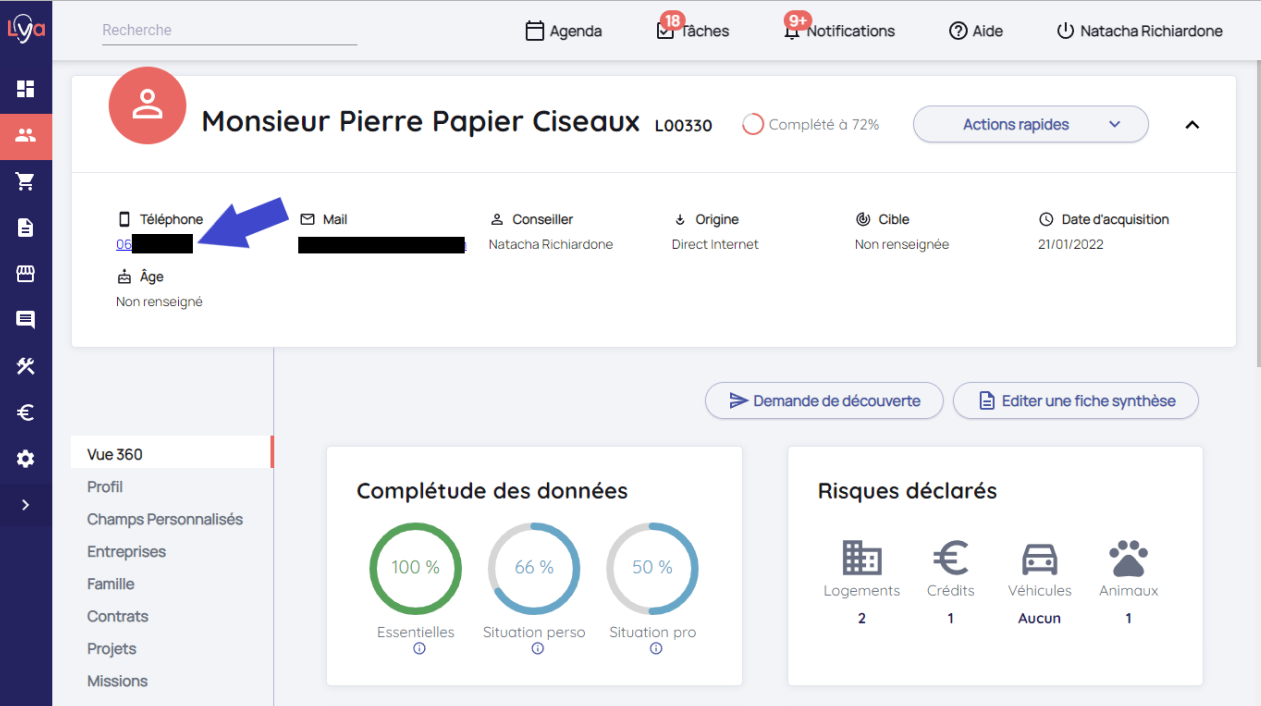Collapse the client header panel chevron

tap(1191, 125)
